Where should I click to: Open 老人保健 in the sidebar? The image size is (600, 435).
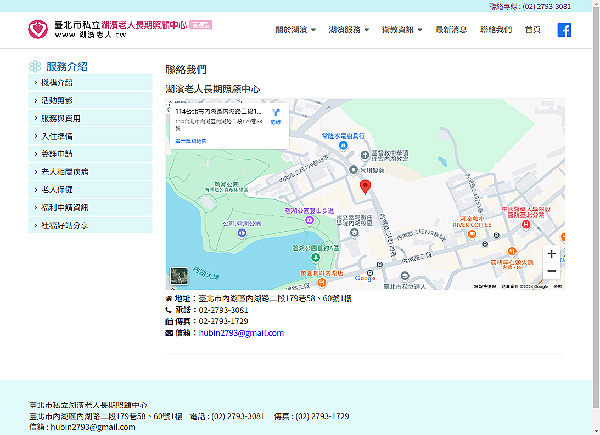click(x=90, y=189)
